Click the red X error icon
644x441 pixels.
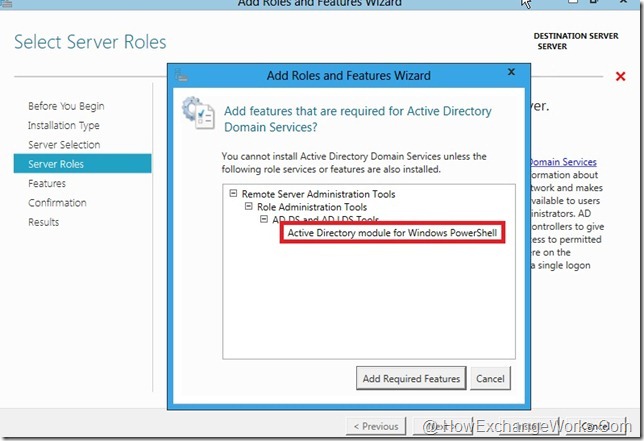(x=621, y=76)
